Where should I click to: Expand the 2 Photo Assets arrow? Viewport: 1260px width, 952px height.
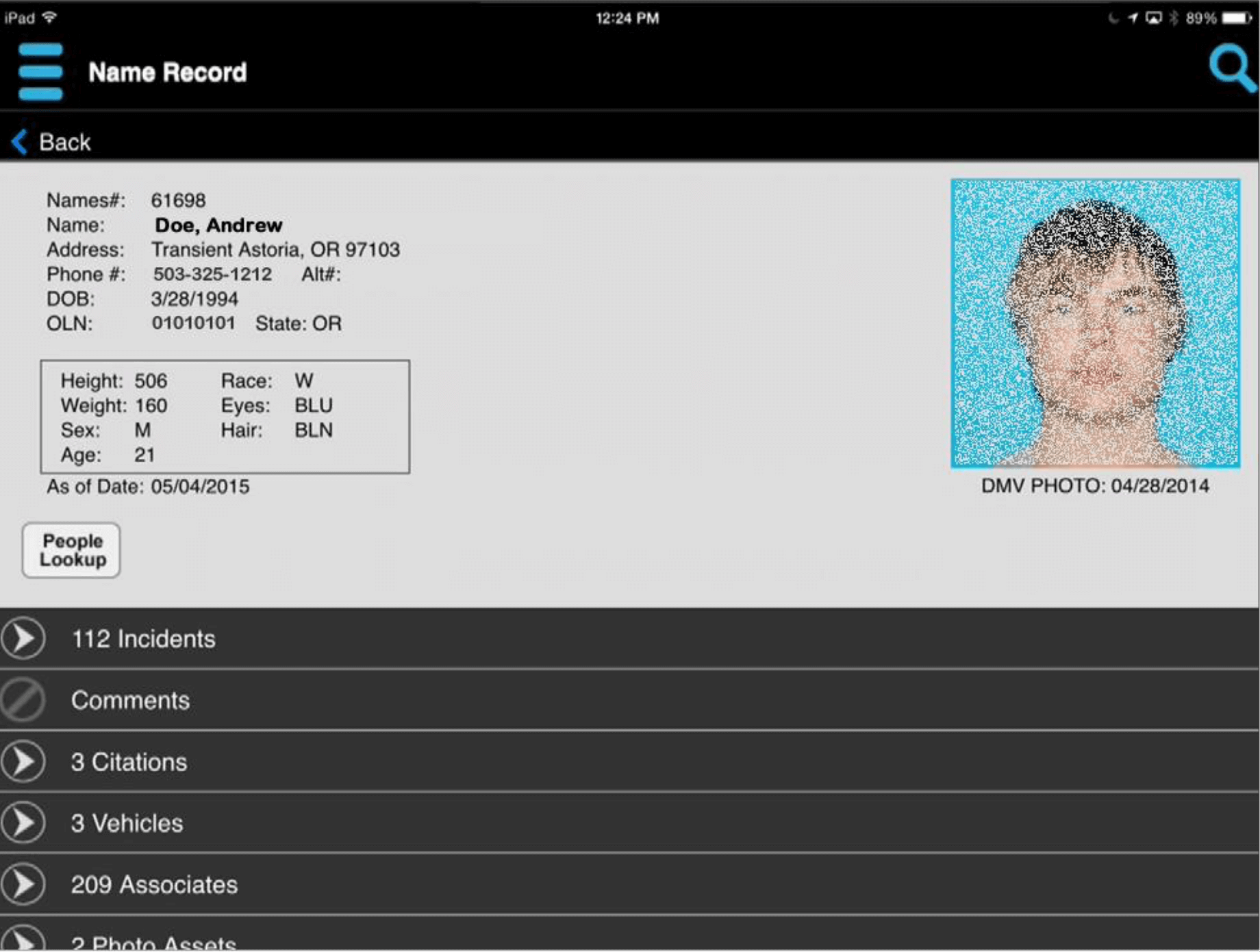(x=23, y=938)
